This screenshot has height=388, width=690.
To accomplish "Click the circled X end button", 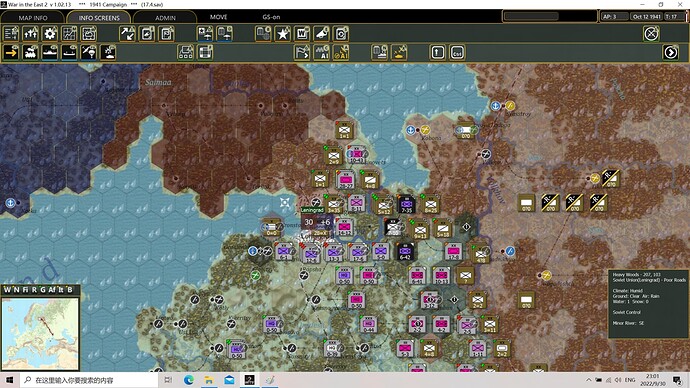I will tap(651, 33).
